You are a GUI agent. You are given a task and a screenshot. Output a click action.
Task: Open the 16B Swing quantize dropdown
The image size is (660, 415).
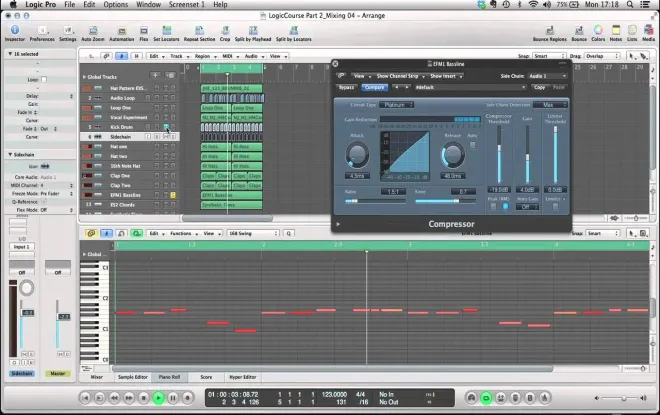pyautogui.click(x=253, y=233)
